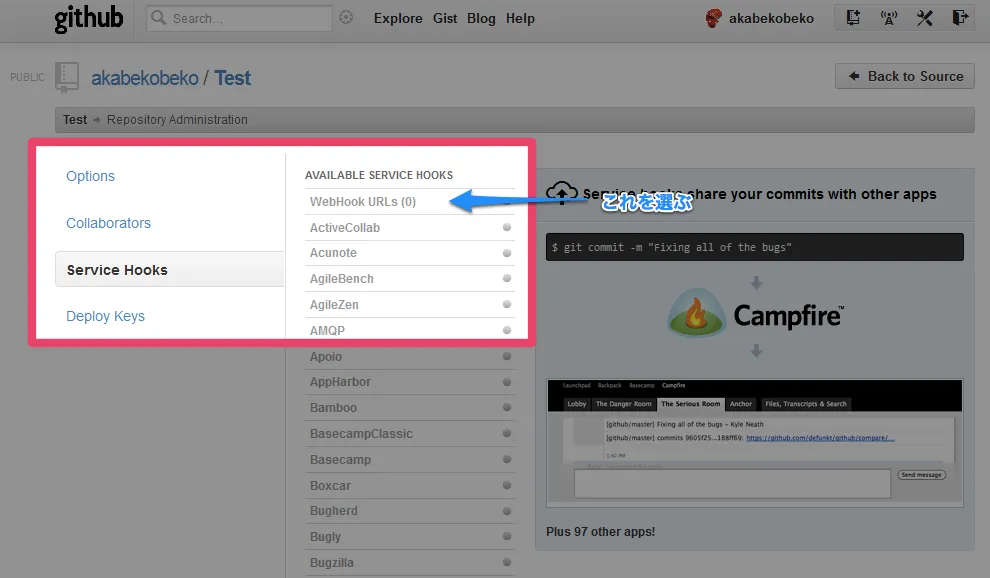Screen dimensions: 990x578
Task: Open the Deploy Keys section
Action: (105, 316)
